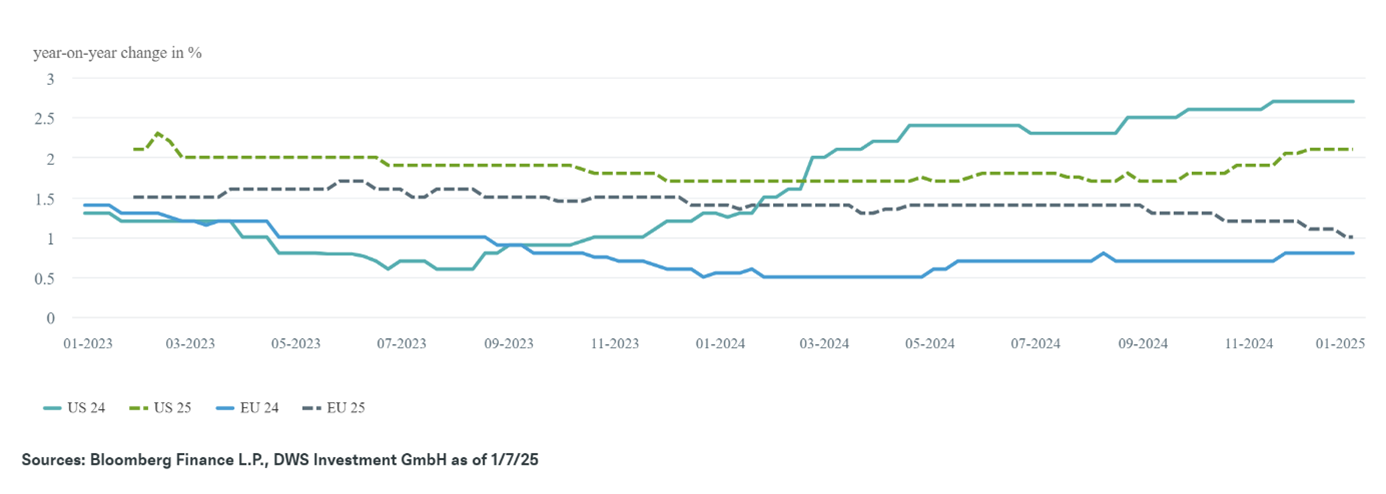Screen dimensions: 1386x494
Task: Click the early-2023 peak of the US 25 line
Action: 158,133
